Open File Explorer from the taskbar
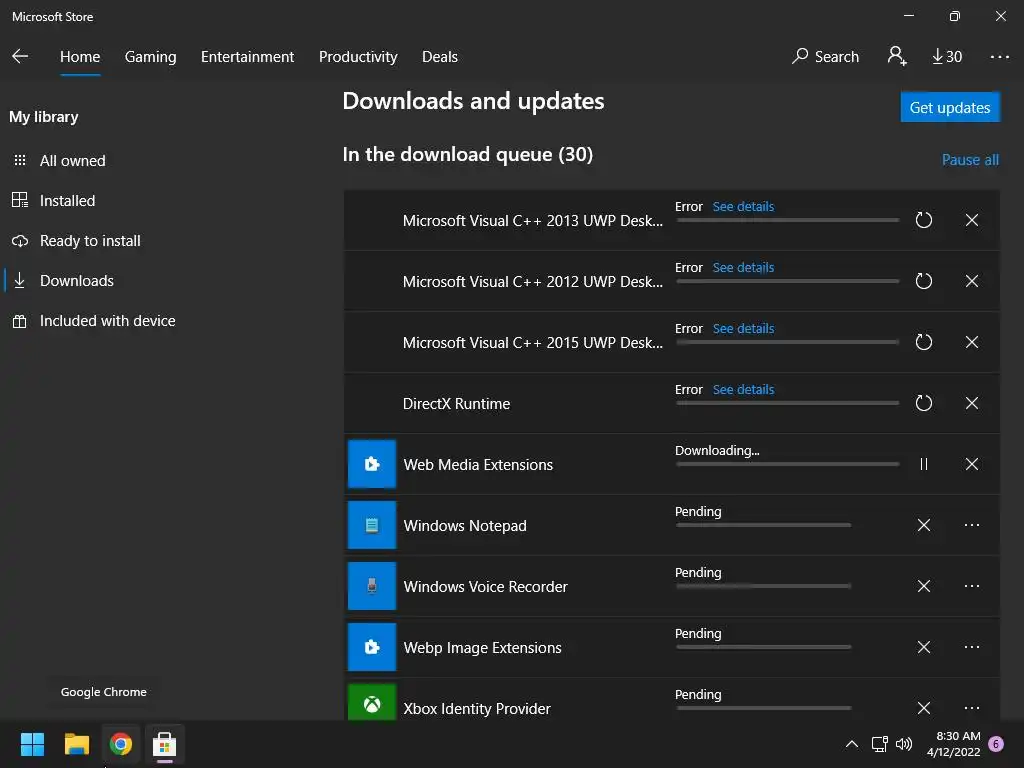The image size is (1024, 768). point(76,744)
